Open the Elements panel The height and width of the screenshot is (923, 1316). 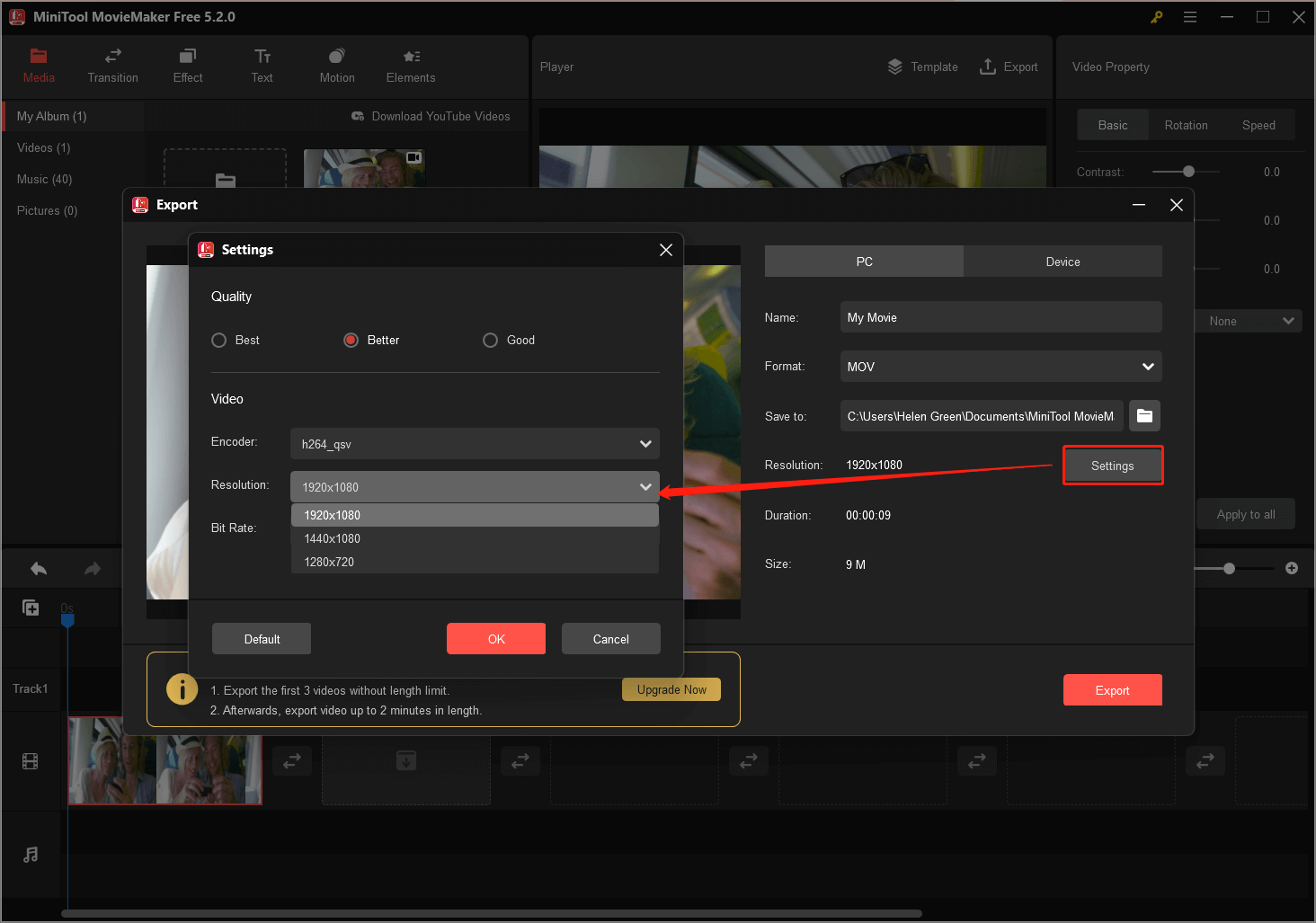(410, 66)
